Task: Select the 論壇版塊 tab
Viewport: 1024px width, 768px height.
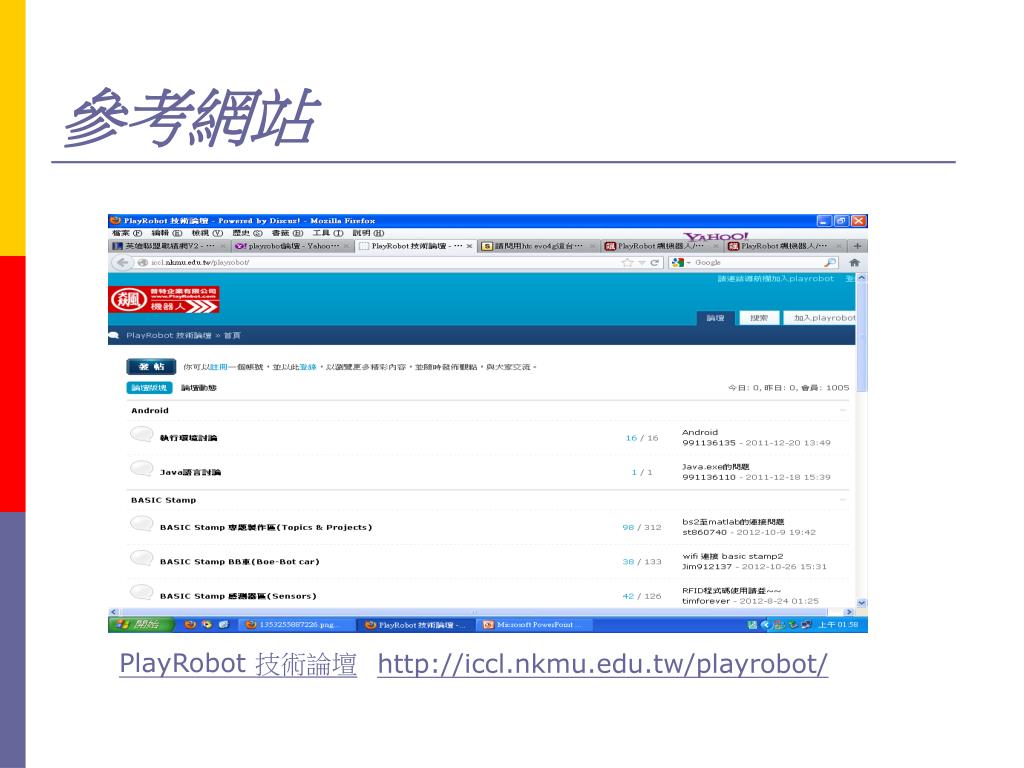Action: pyautogui.click(x=149, y=388)
